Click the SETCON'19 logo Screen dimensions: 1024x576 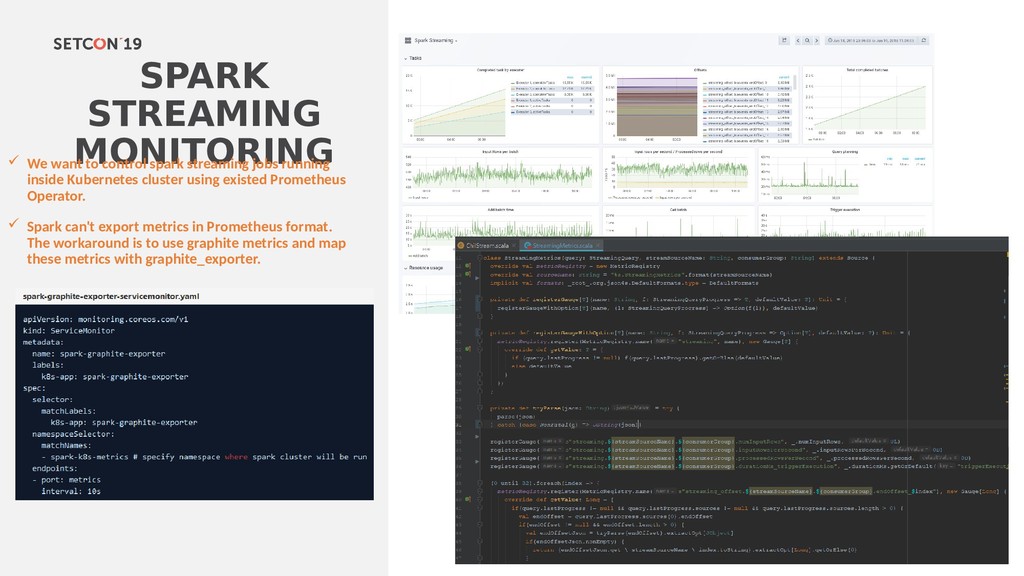pyautogui.click(x=97, y=44)
